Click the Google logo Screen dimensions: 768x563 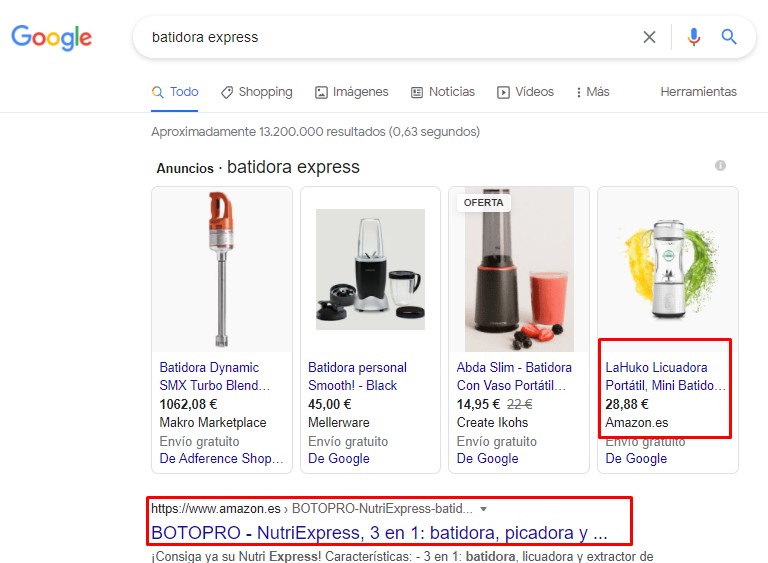pos(51,37)
